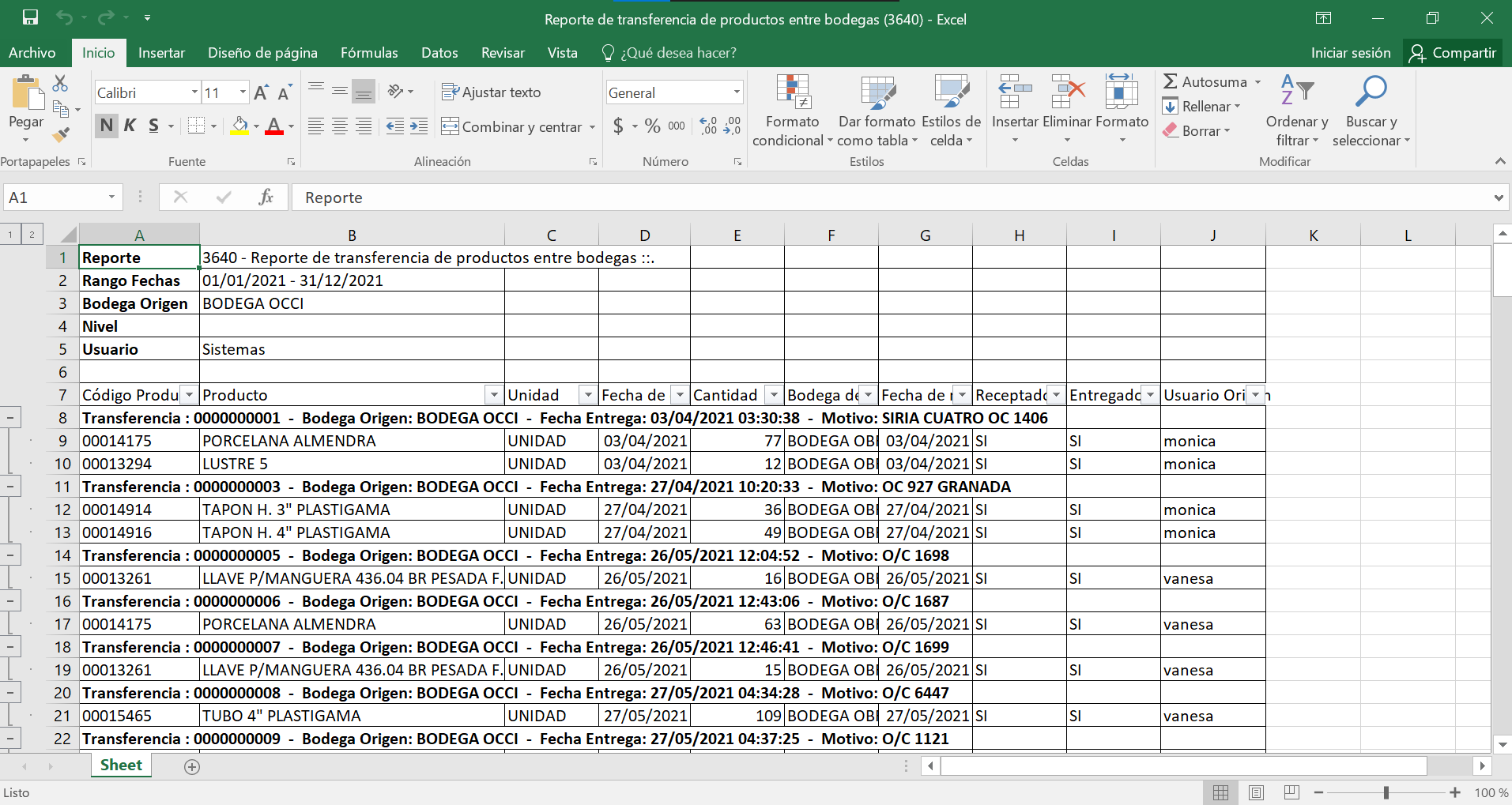This screenshot has height=805, width=1512.
Task: Apply percent style format
Action: (652, 126)
